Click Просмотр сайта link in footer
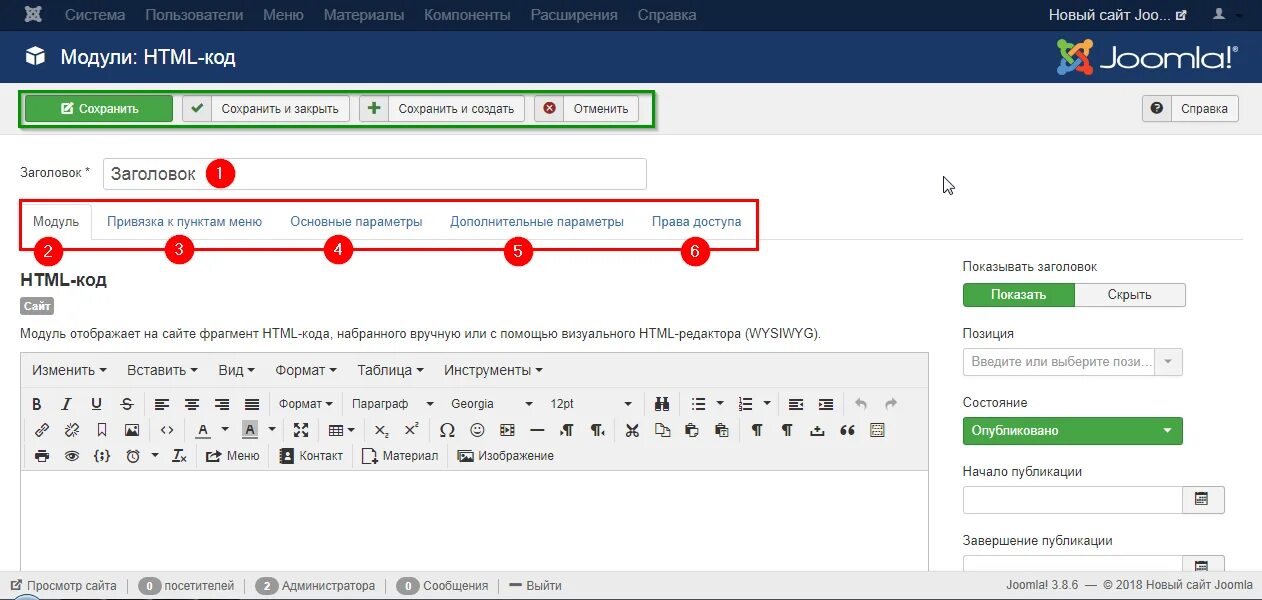Screen dimensions: 1262x600 (x=63, y=586)
